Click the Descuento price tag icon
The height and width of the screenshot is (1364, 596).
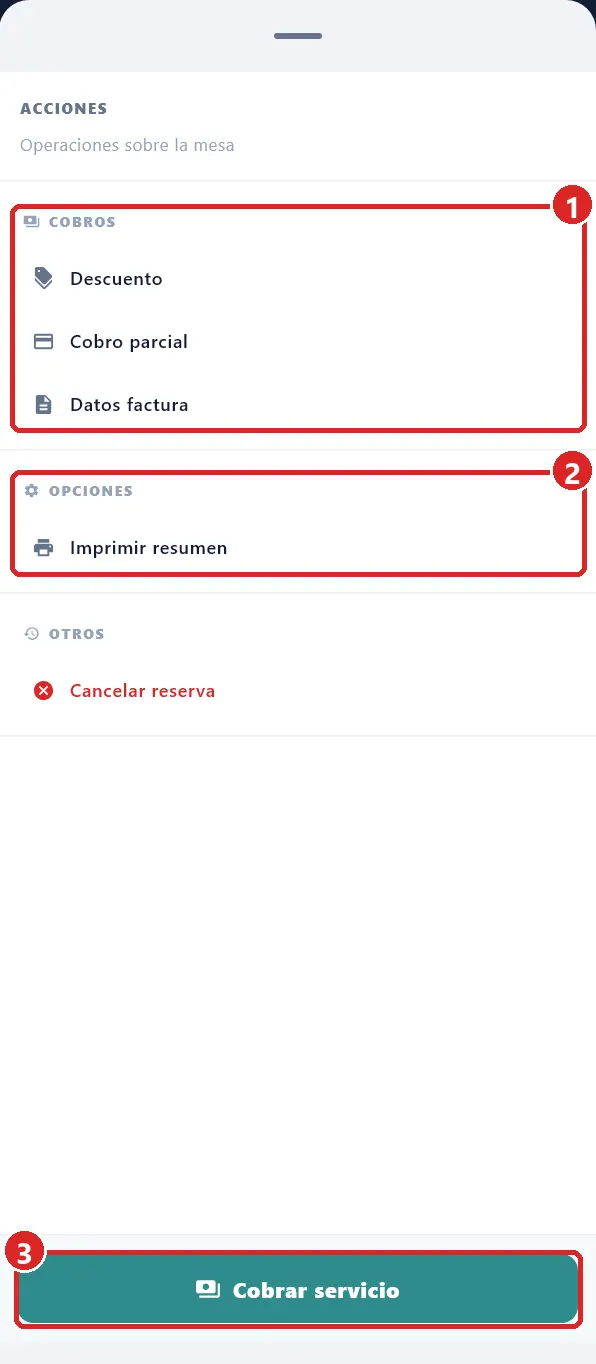(x=43, y=278)
